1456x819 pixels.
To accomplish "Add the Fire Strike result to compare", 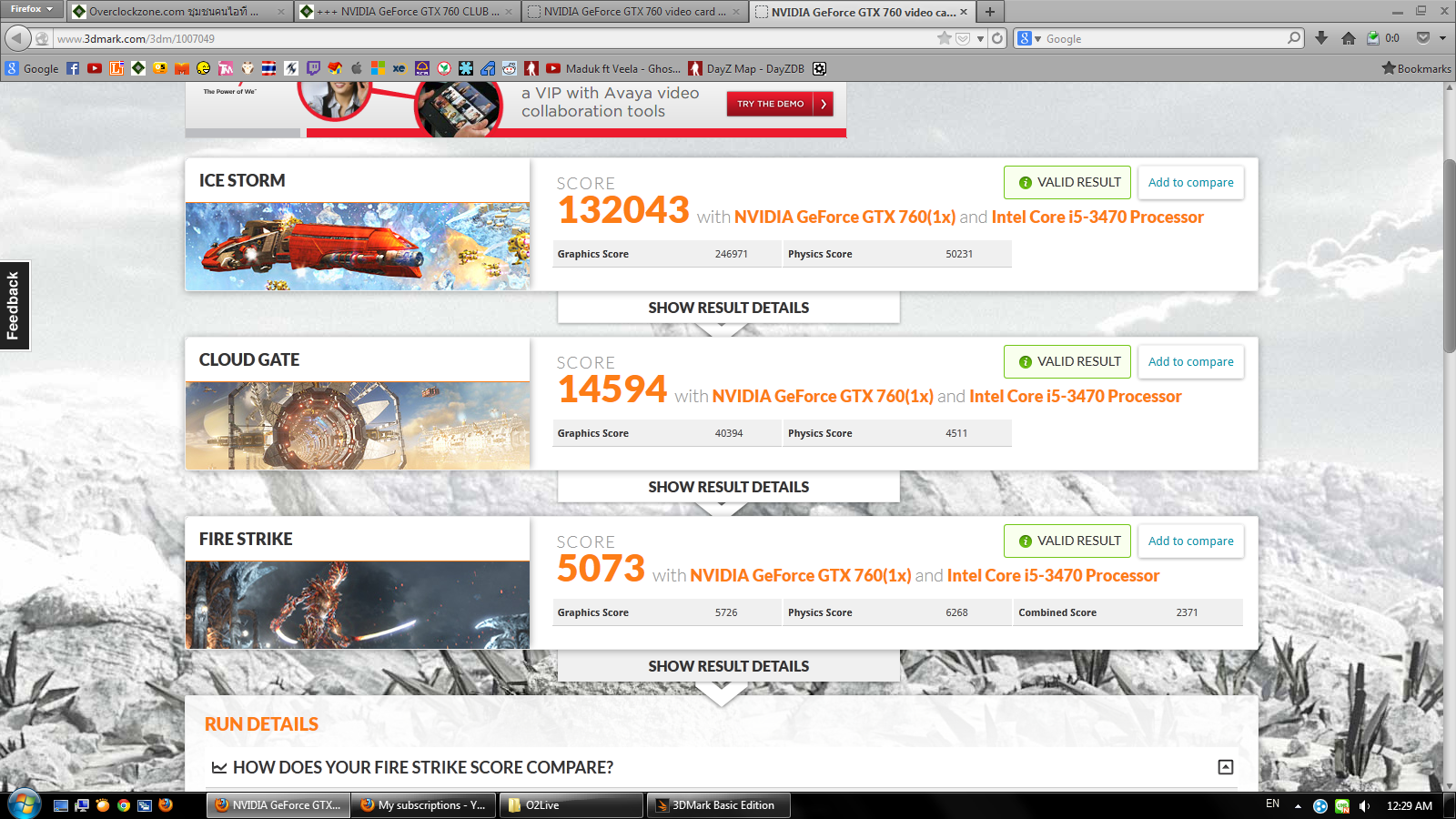I will point(1190,541).
